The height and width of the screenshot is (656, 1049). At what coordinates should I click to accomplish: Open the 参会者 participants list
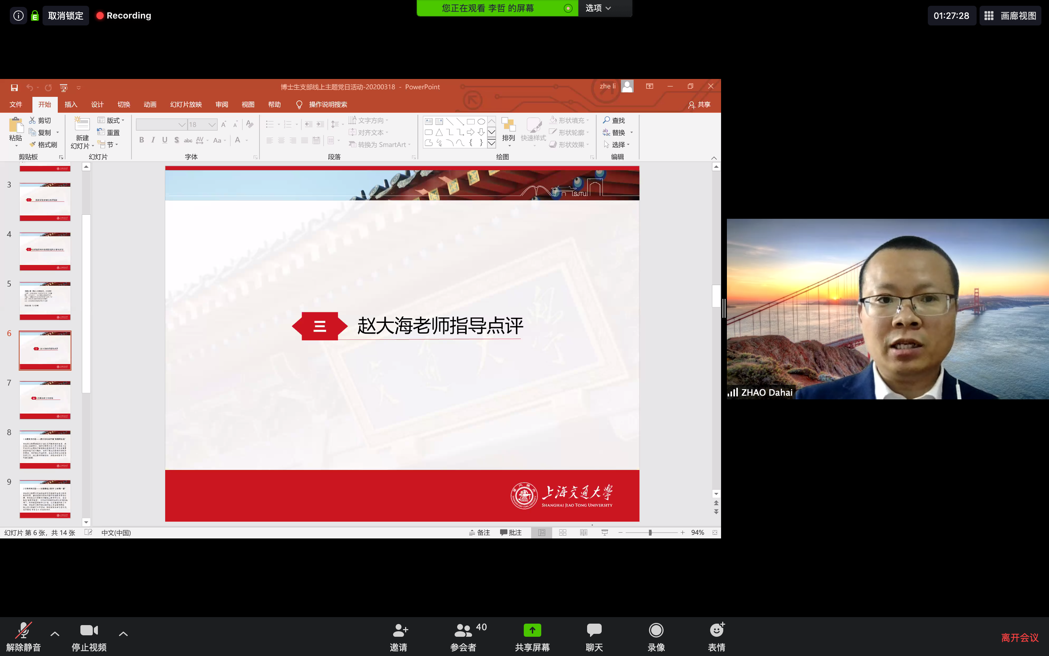(x=463, y=631)
